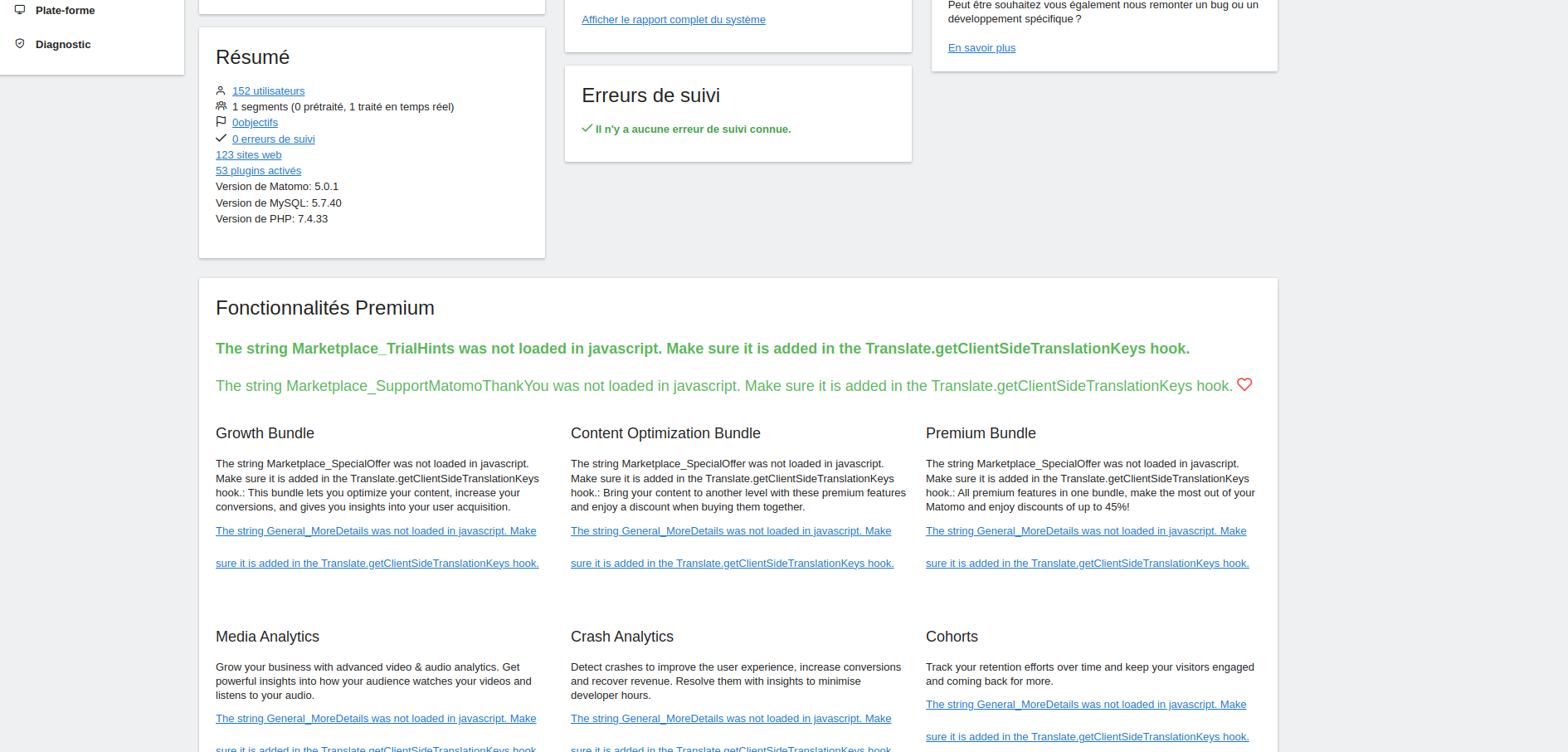Click the red heart icon

point(1244,384)
